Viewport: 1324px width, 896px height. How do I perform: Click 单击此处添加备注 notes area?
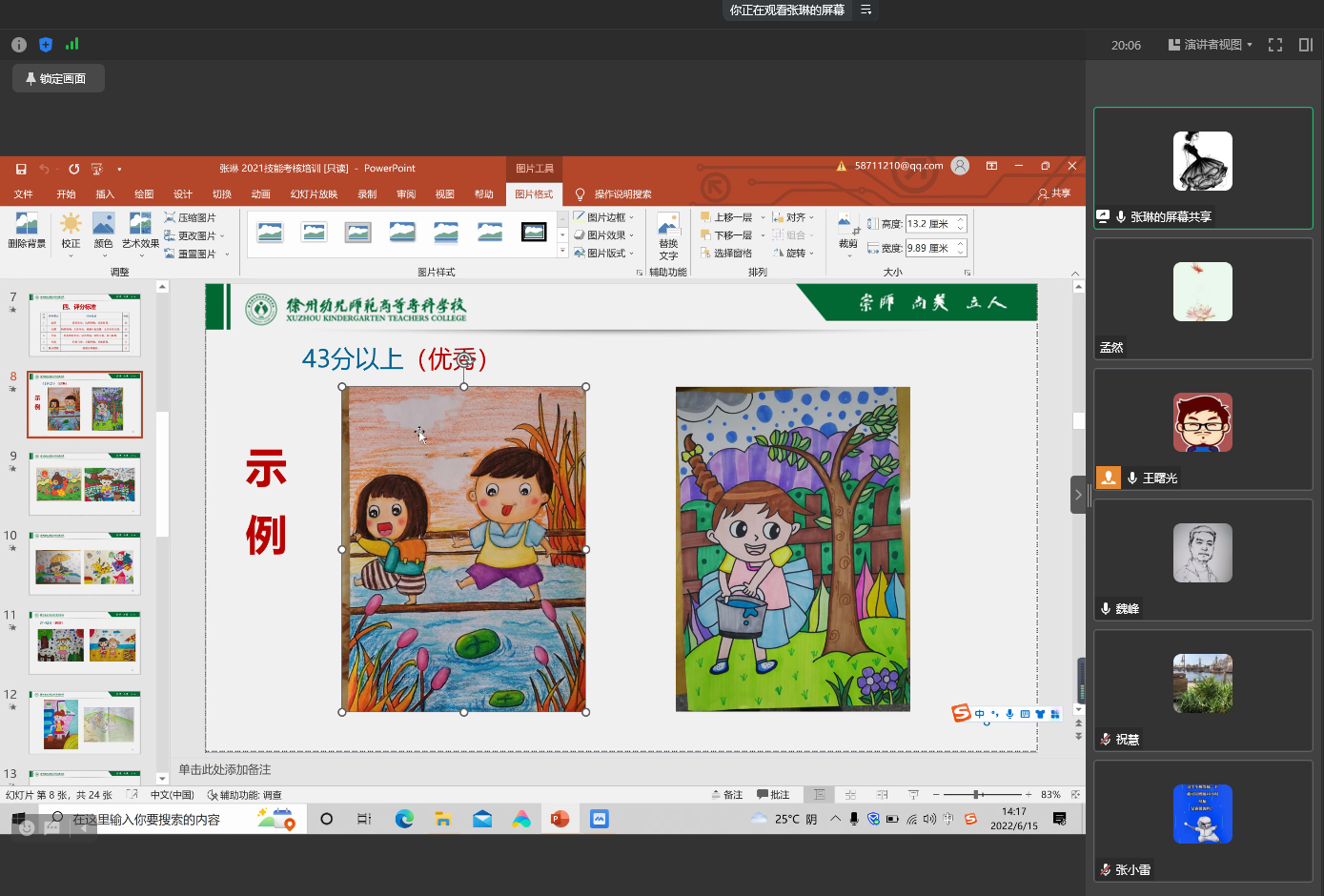tap(225, 770)
